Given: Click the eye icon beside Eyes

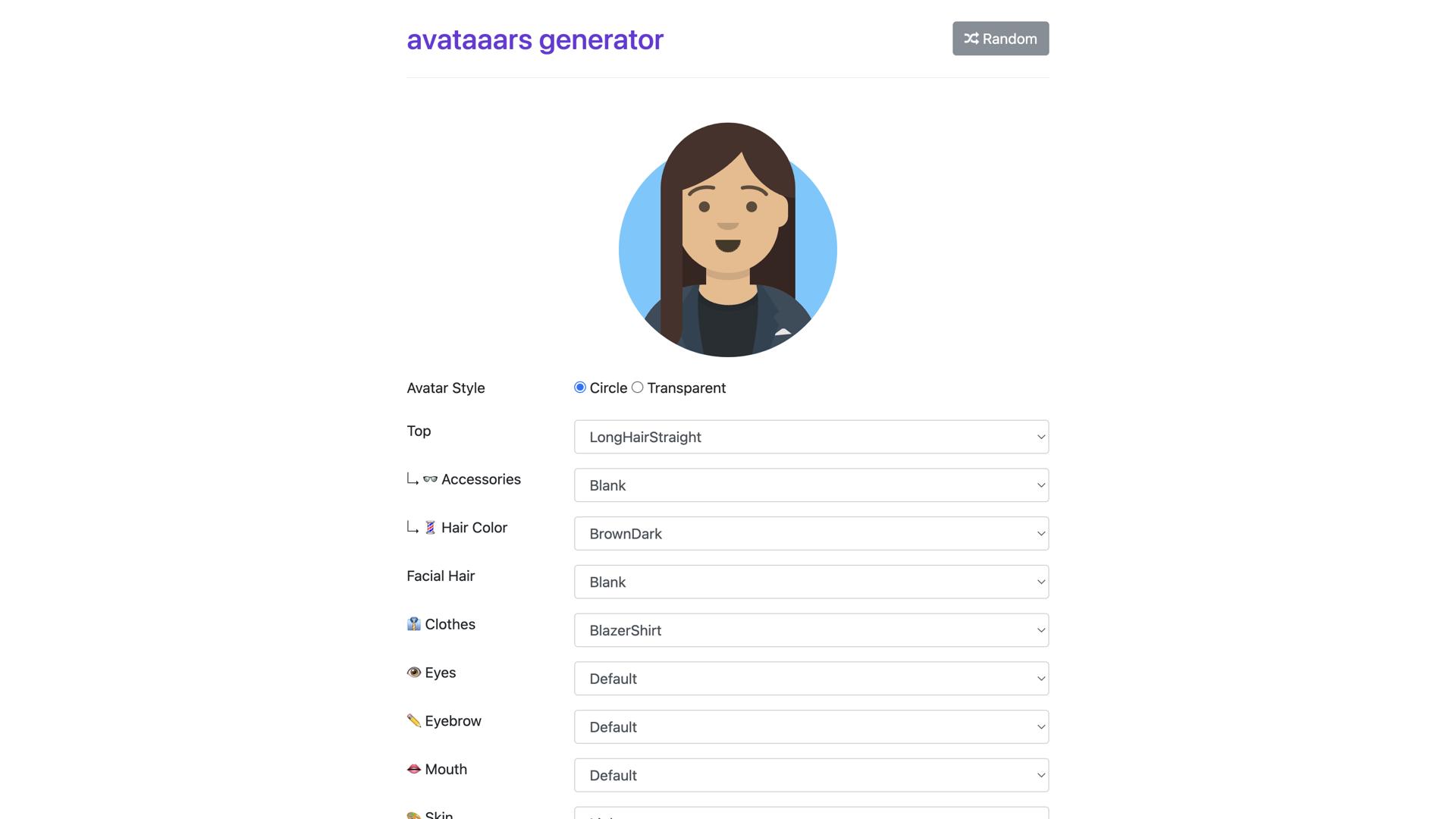Looking at the screenshot, I should point(413,672).
